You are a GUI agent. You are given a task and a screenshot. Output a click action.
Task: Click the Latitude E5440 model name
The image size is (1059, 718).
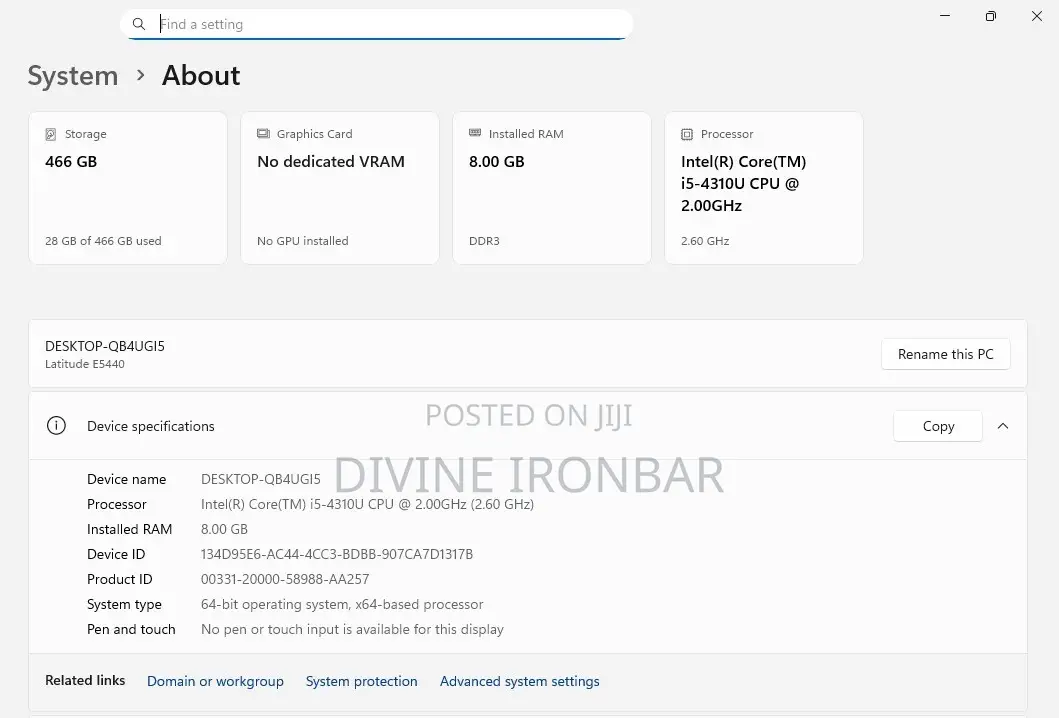pyautogui.click(x=85, y=364)
